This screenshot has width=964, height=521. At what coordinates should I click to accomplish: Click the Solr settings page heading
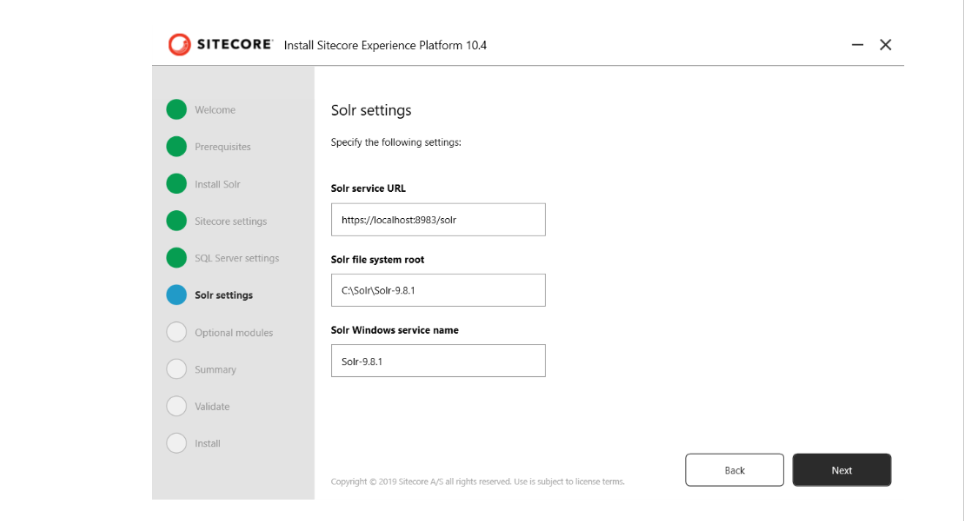pos(371,110)
